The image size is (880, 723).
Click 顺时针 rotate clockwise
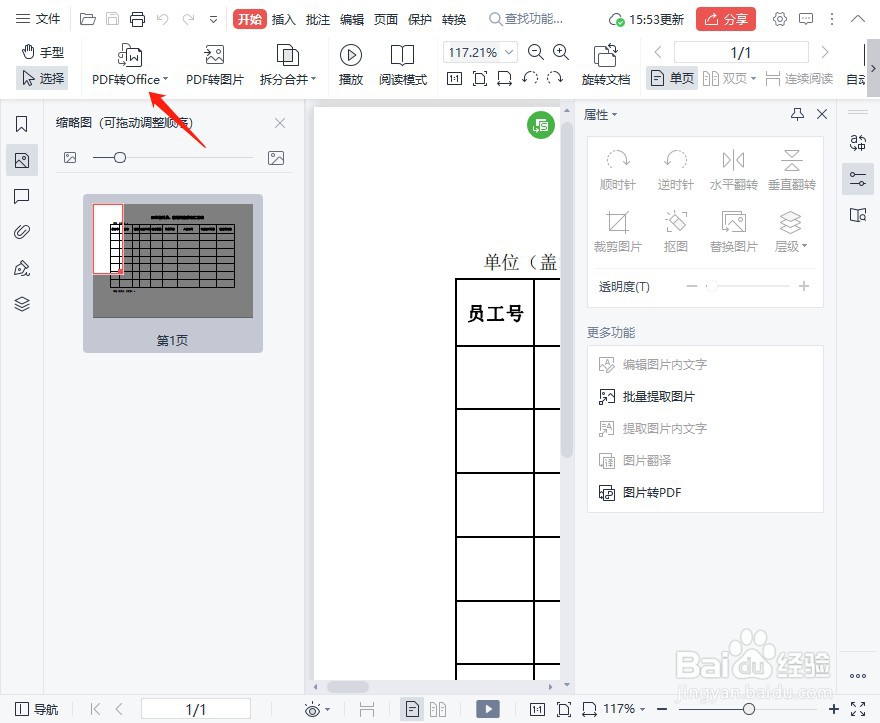(617, 170)
